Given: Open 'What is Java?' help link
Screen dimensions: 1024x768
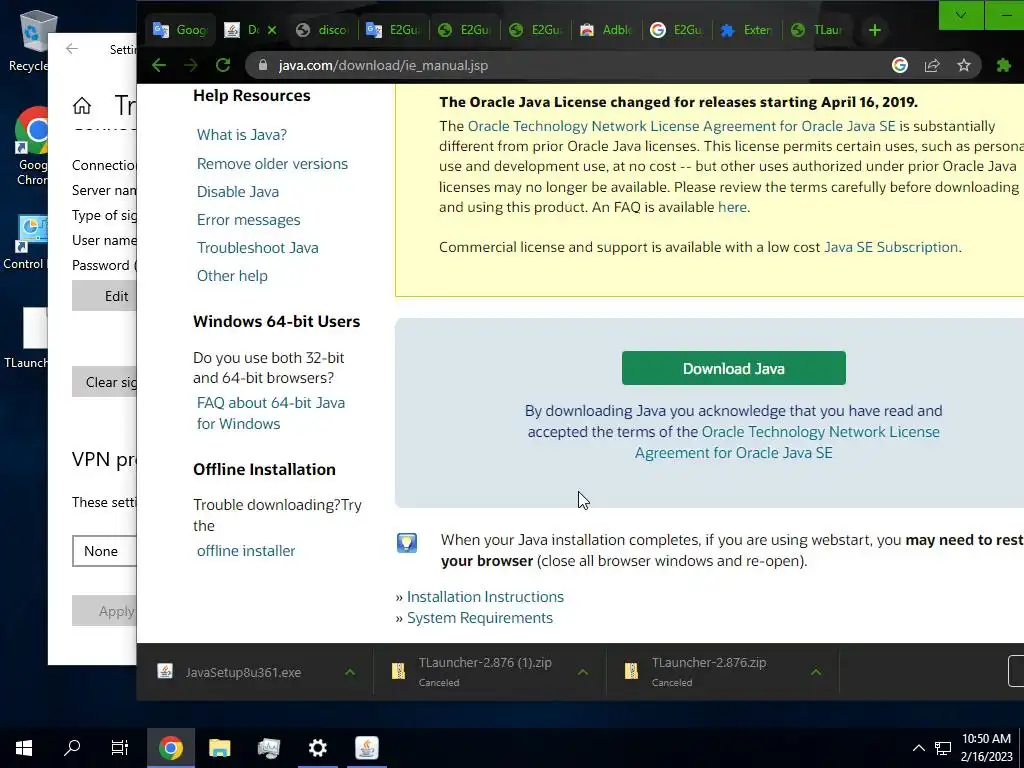Looking at the screenshot, I should click(x=242, y=135).
